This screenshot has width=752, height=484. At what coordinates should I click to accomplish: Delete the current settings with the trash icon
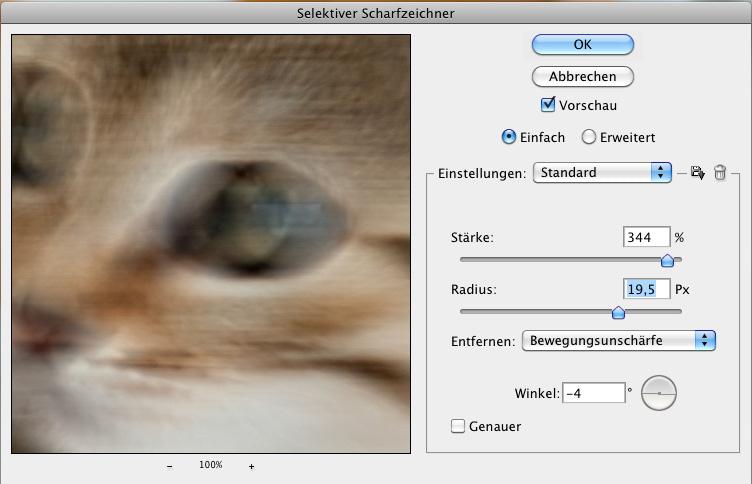click(720, 172)
